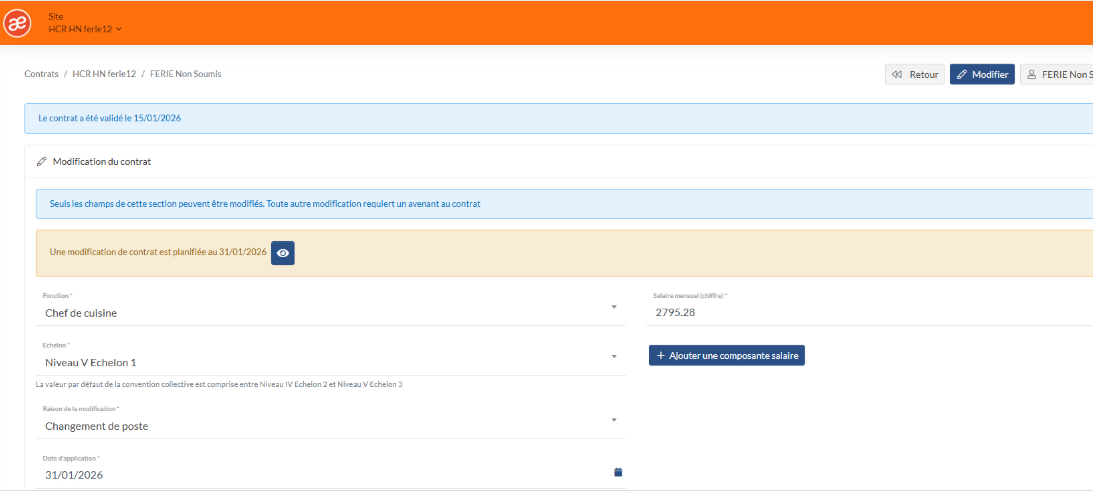The width and height of the screenshot is (1093, 492).
Task: Click the Modifier button
Action: click(982, 75)
